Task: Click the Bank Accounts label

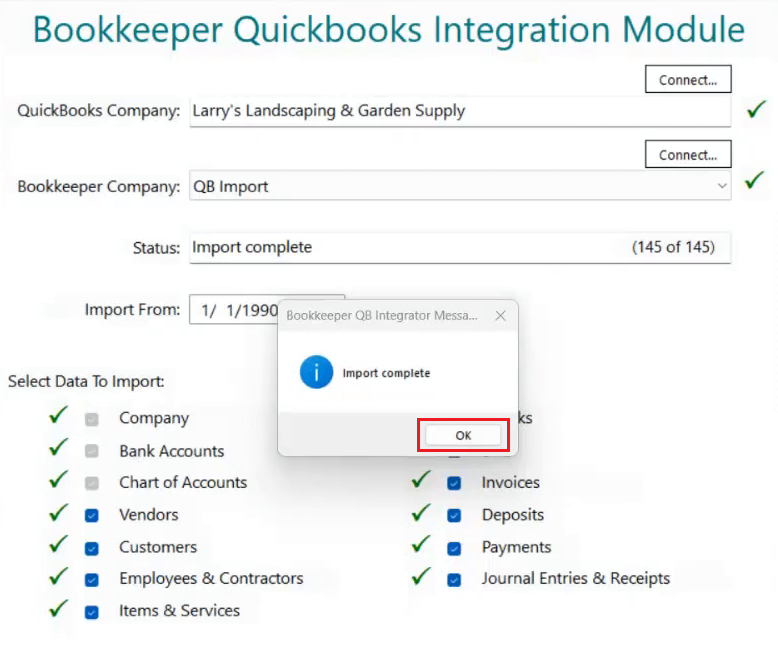Action: point(172,451)
